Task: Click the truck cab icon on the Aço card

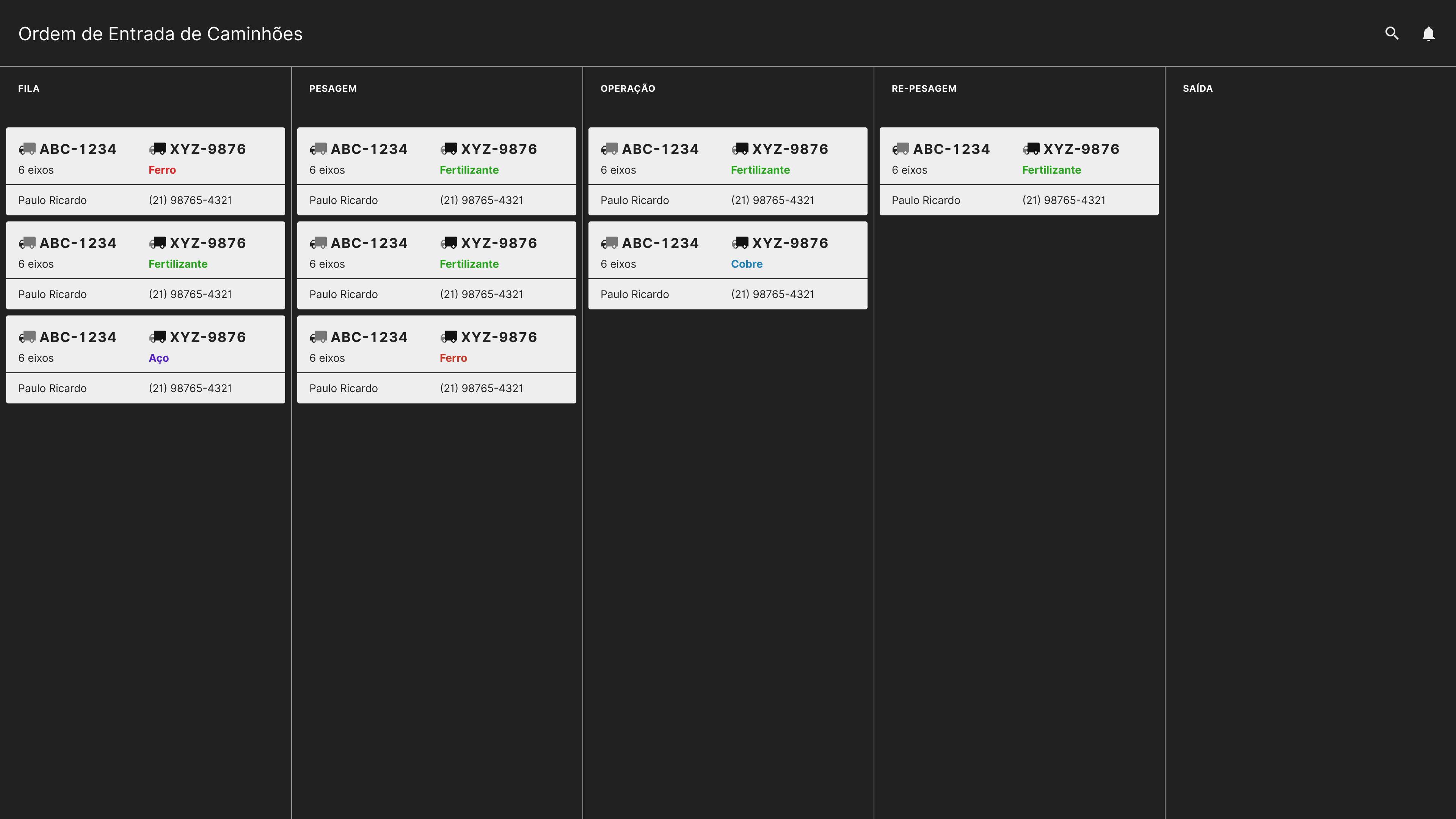Action: pyautogui.click(x=27, y=337)
